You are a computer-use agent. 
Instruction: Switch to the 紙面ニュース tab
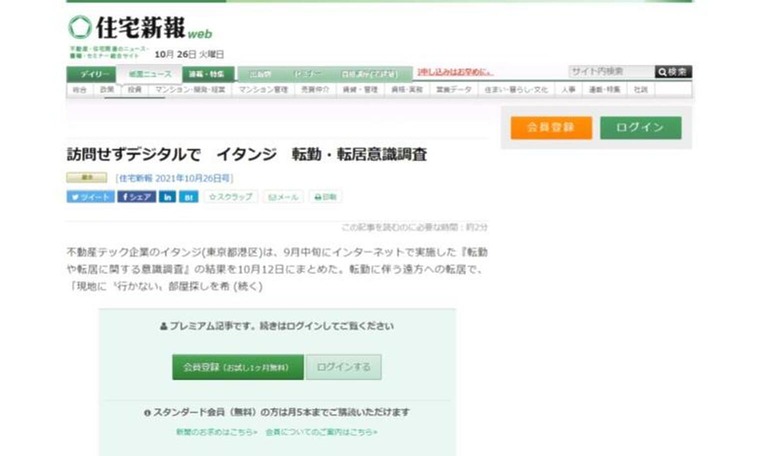click(143, 74)
